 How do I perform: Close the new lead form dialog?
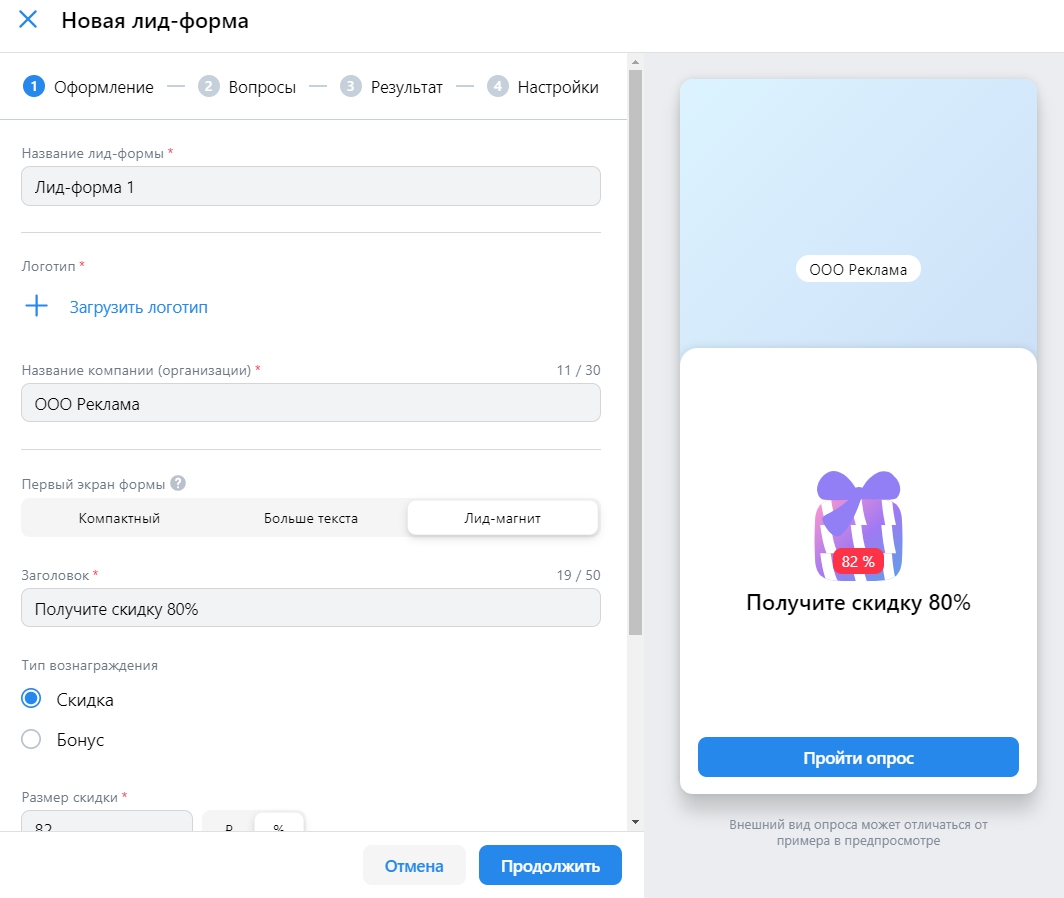[28, 20]
